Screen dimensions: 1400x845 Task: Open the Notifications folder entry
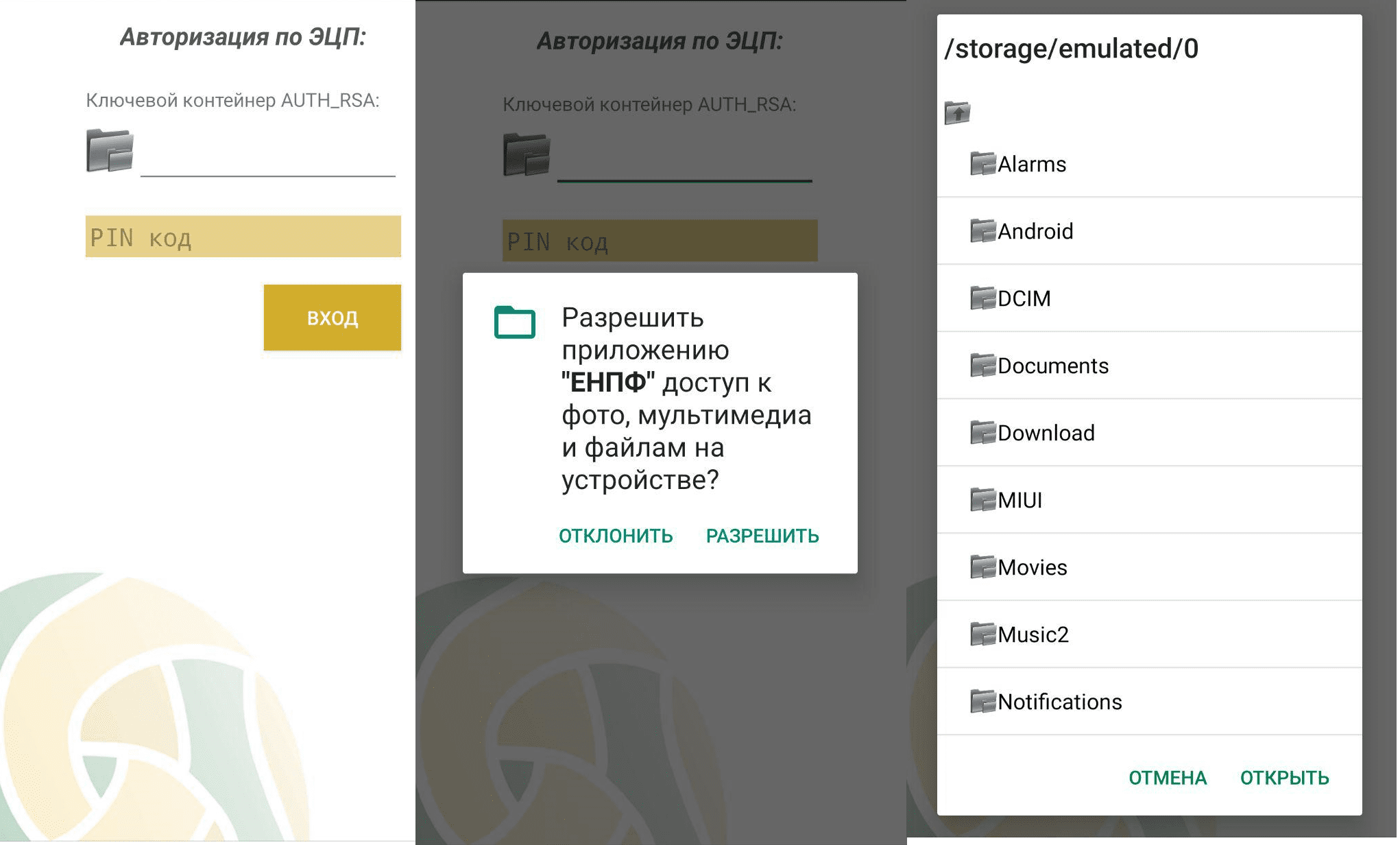tap(1059, 702)
